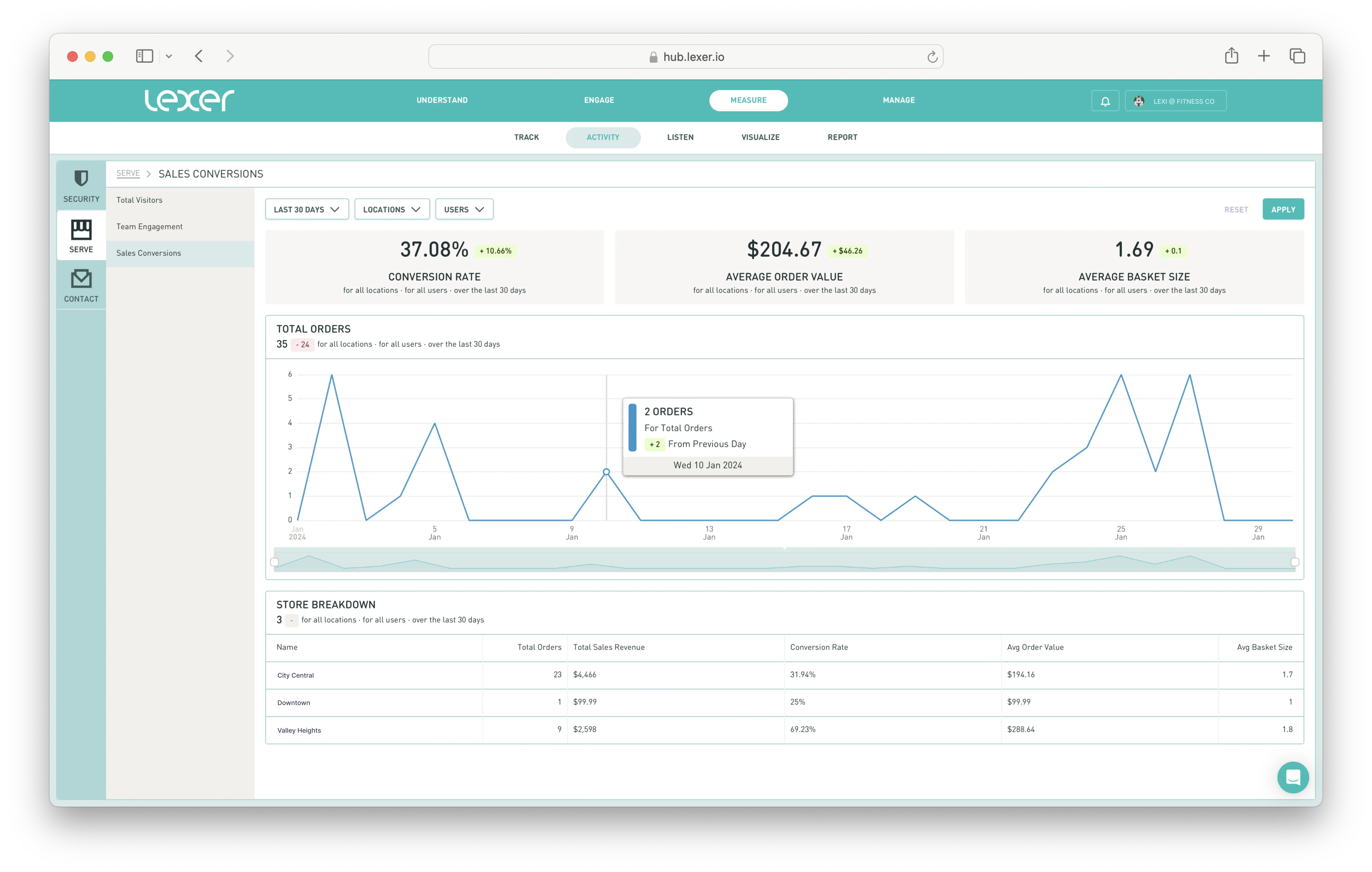Open the Understand menu

point(441,100)
